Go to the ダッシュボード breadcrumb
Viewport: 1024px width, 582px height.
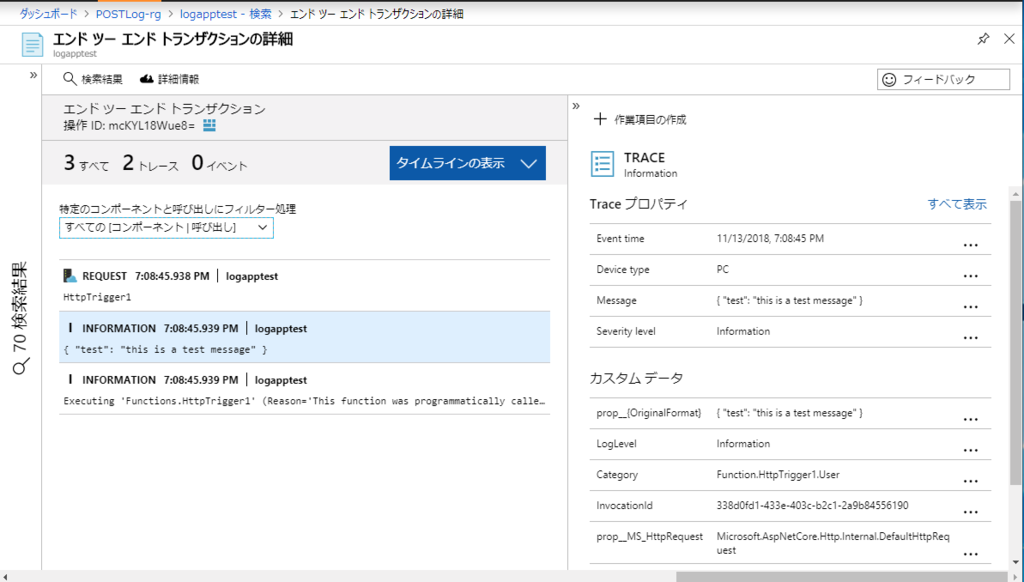click(x=48, y=14)
